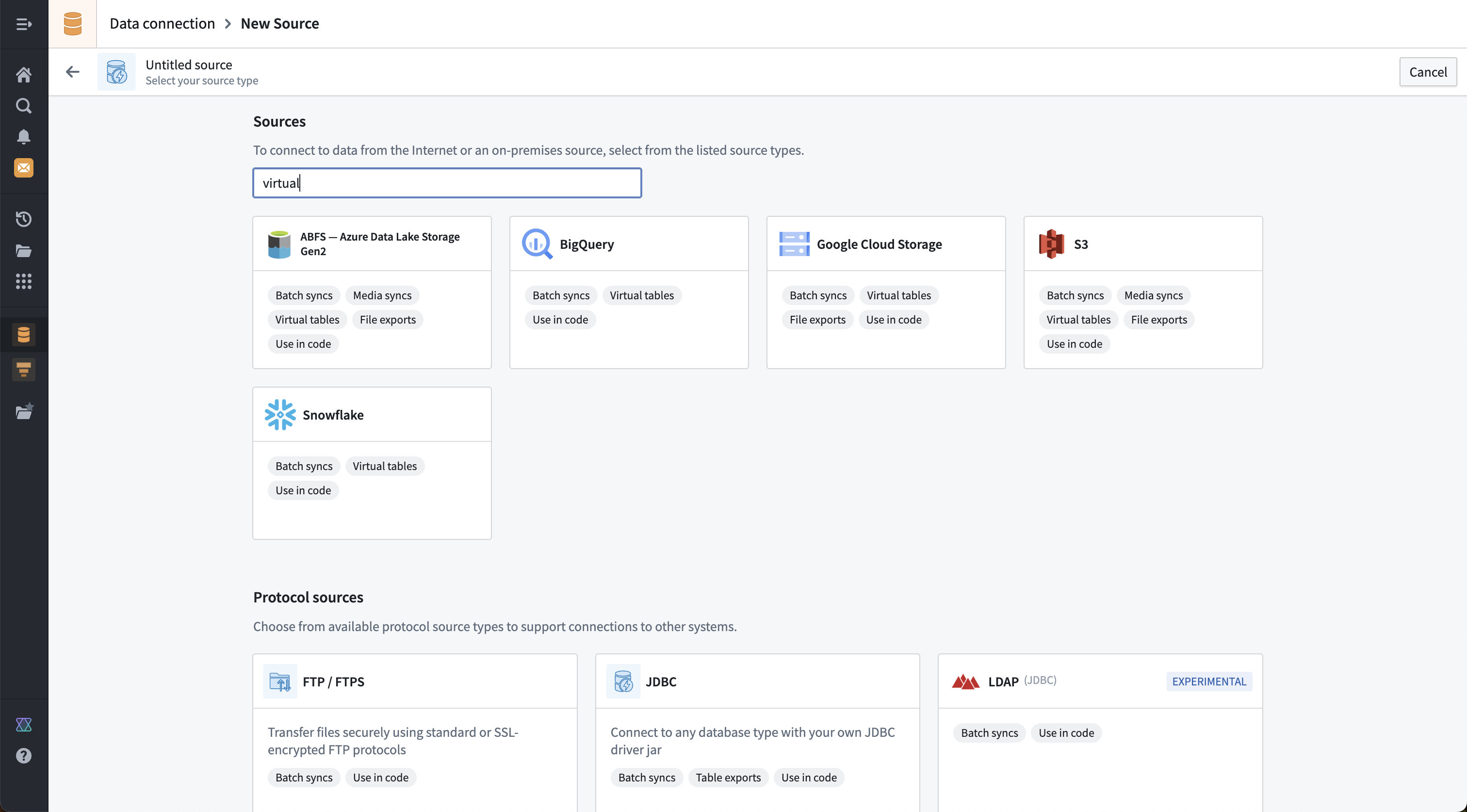The image size is (1467, 812).
Task: Click Virtual tables tag in BigQuery card
Action: pos(642,295)
